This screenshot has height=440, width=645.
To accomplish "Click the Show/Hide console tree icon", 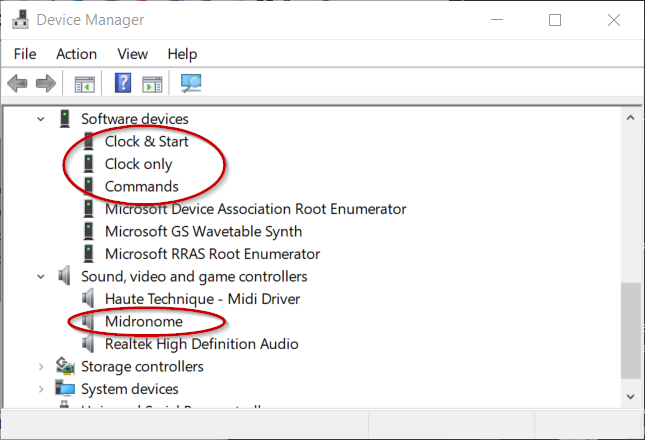I will [x=84, y=83].
